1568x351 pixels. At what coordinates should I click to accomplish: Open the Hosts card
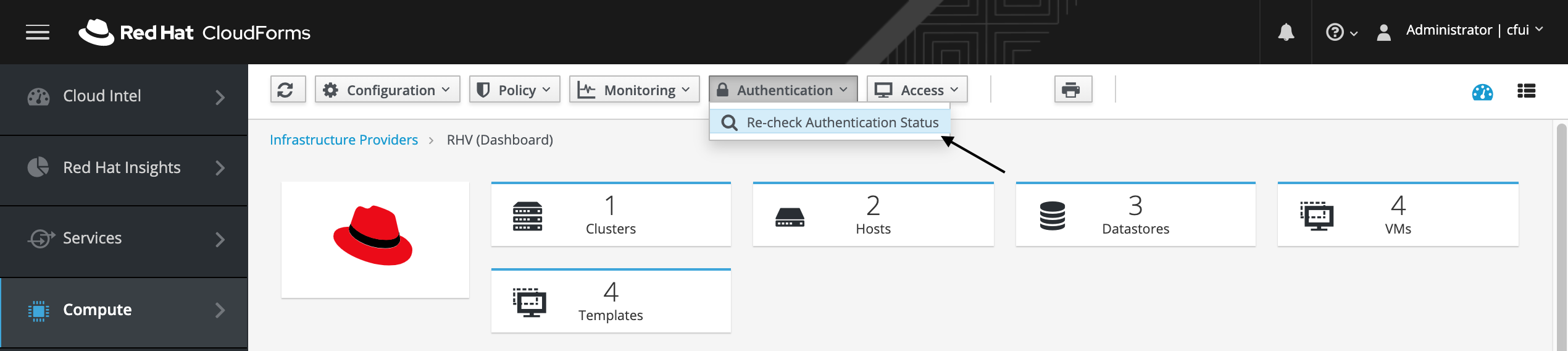pos(874,214)
